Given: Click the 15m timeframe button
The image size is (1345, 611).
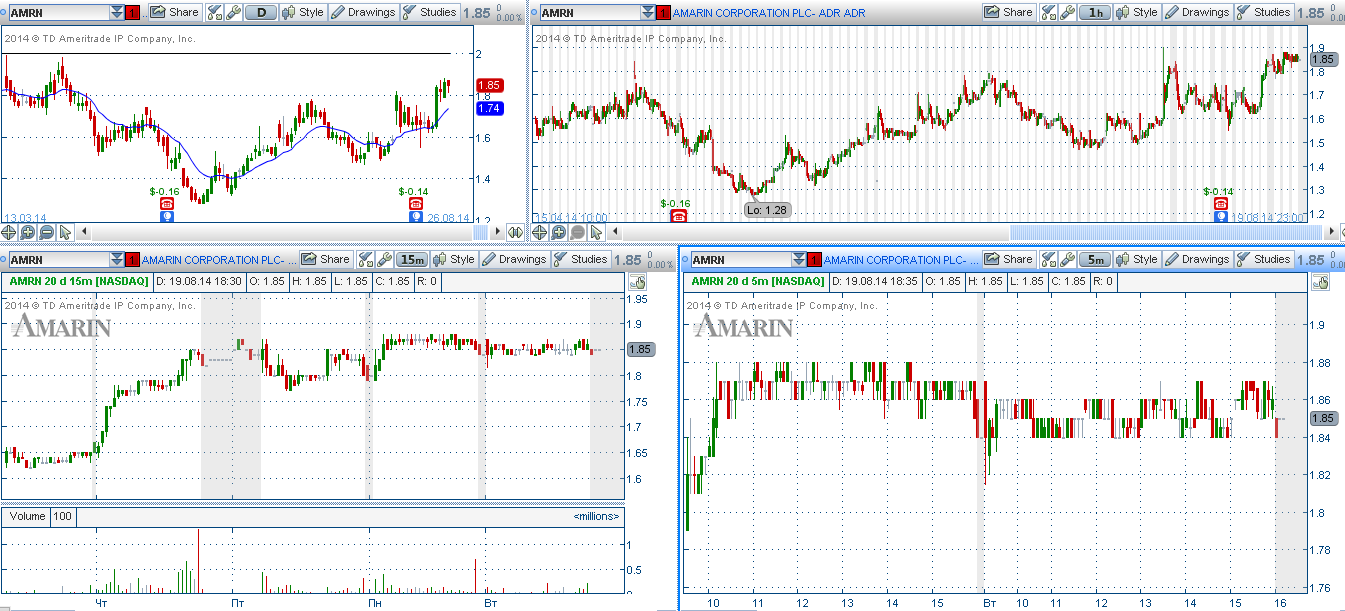Looking at the screenshot, I should click(412, 260).
